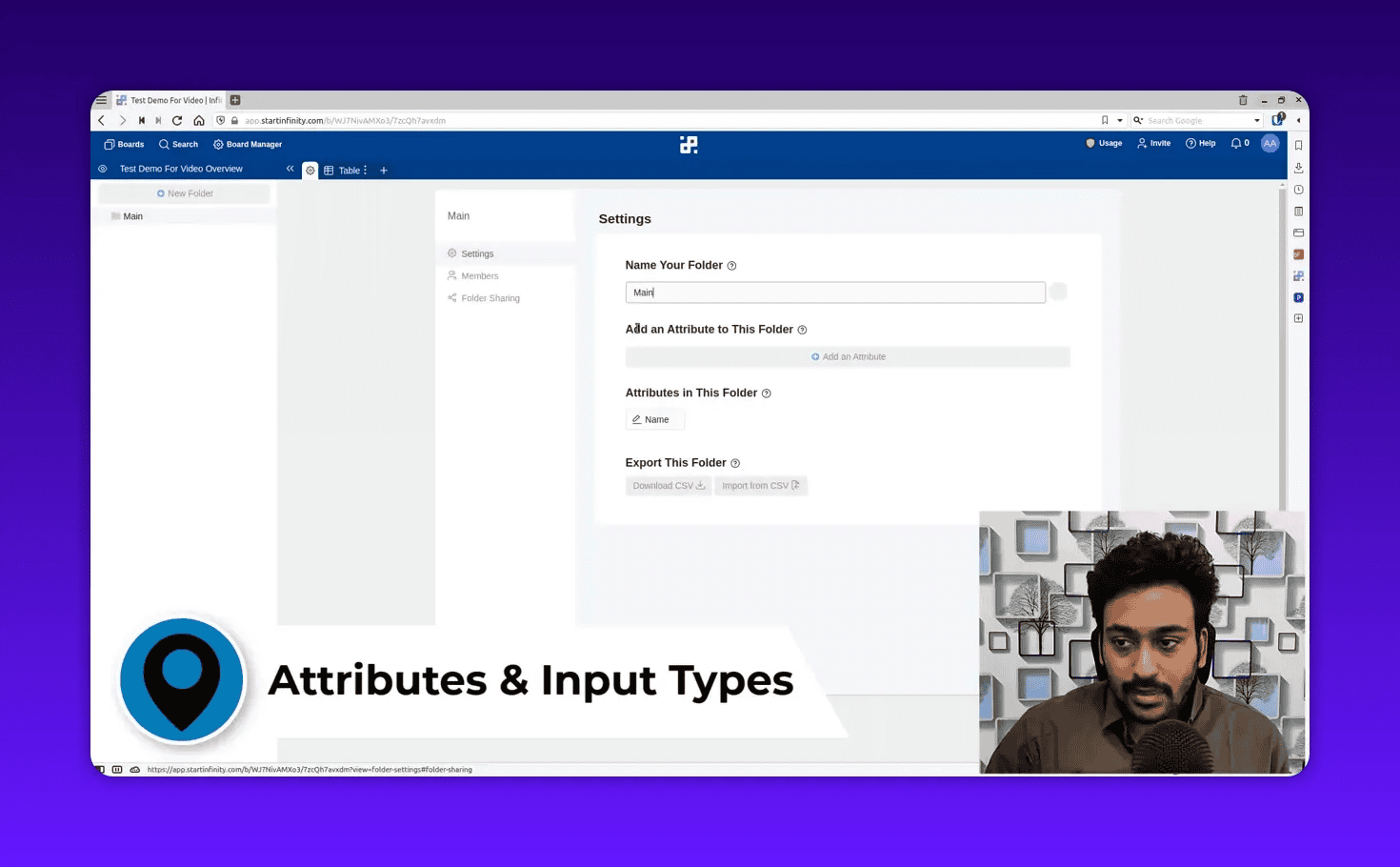Click the Infinity logo in the top bar
Image resolution: width=1400 pixels, height=867 pixels.
(689, 144)
